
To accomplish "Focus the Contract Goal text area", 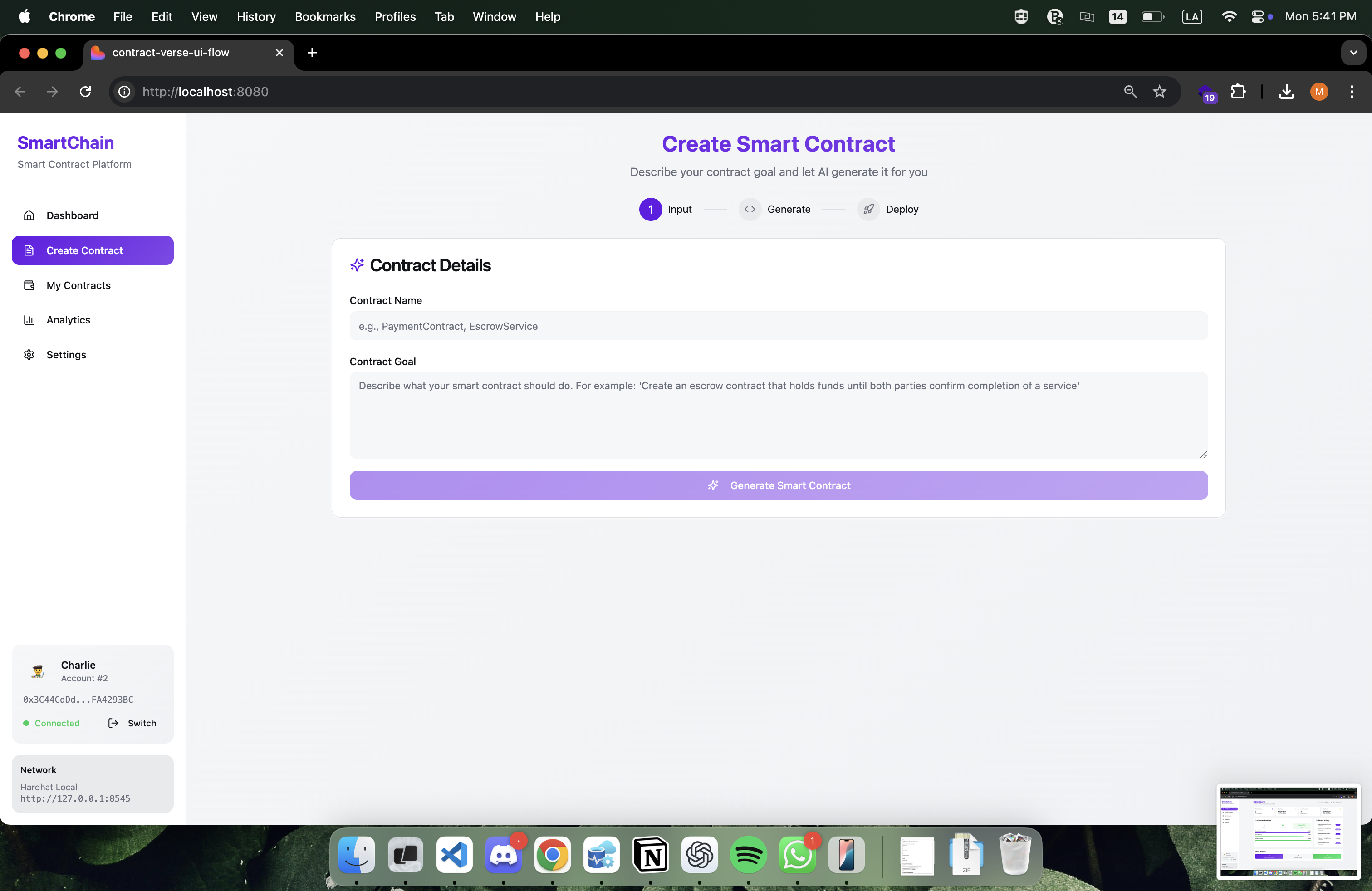I will (x=778, y=415).
